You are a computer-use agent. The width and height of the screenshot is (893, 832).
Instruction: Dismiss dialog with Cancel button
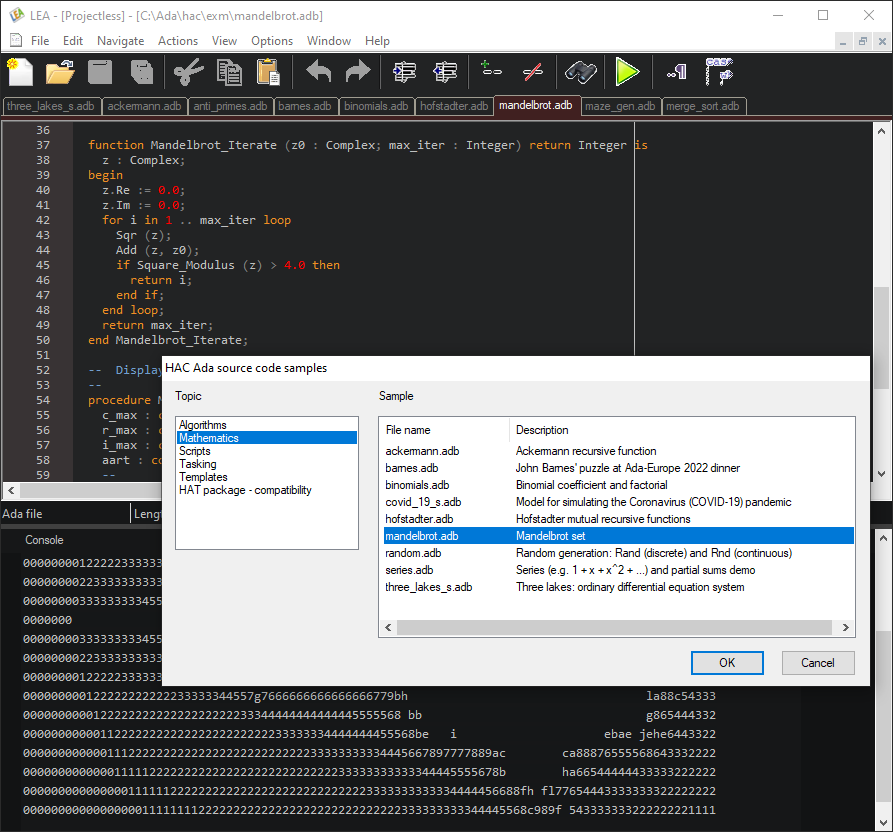pos(818,663)
